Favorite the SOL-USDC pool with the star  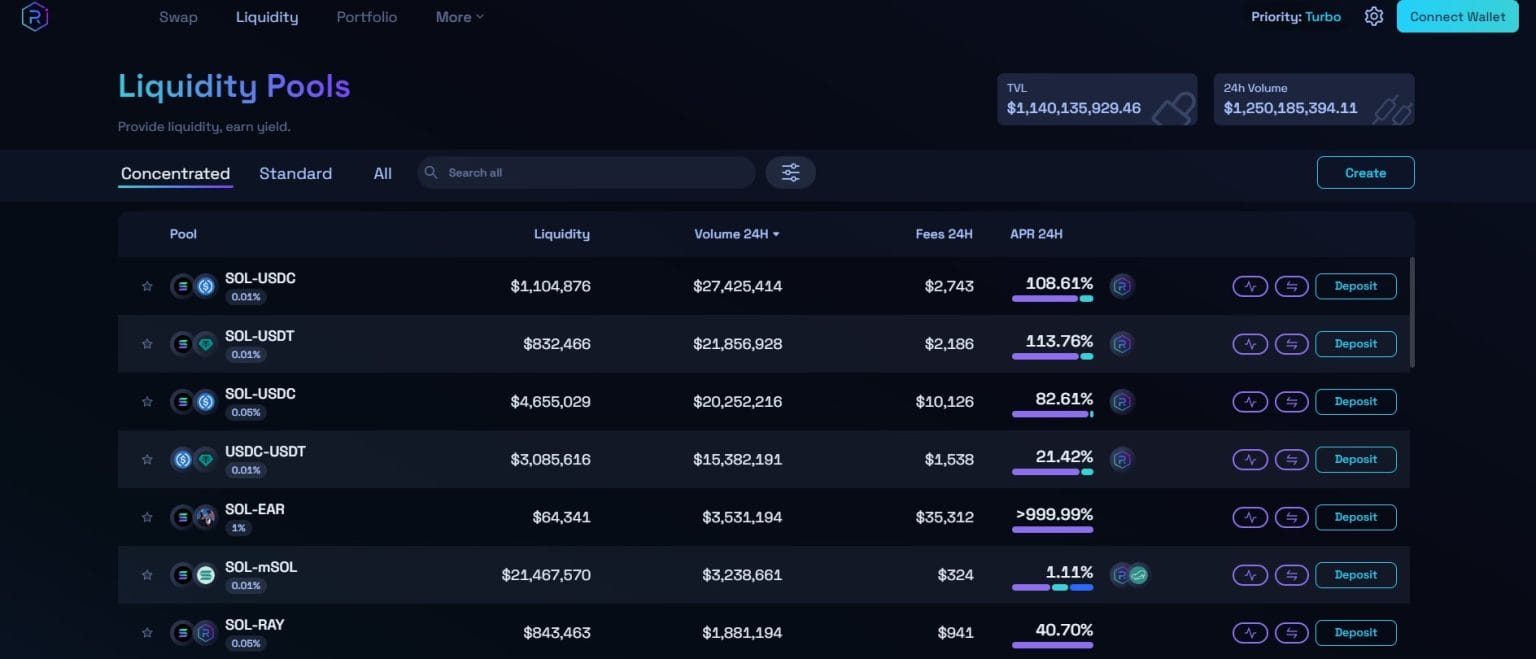tap(147, 286)
